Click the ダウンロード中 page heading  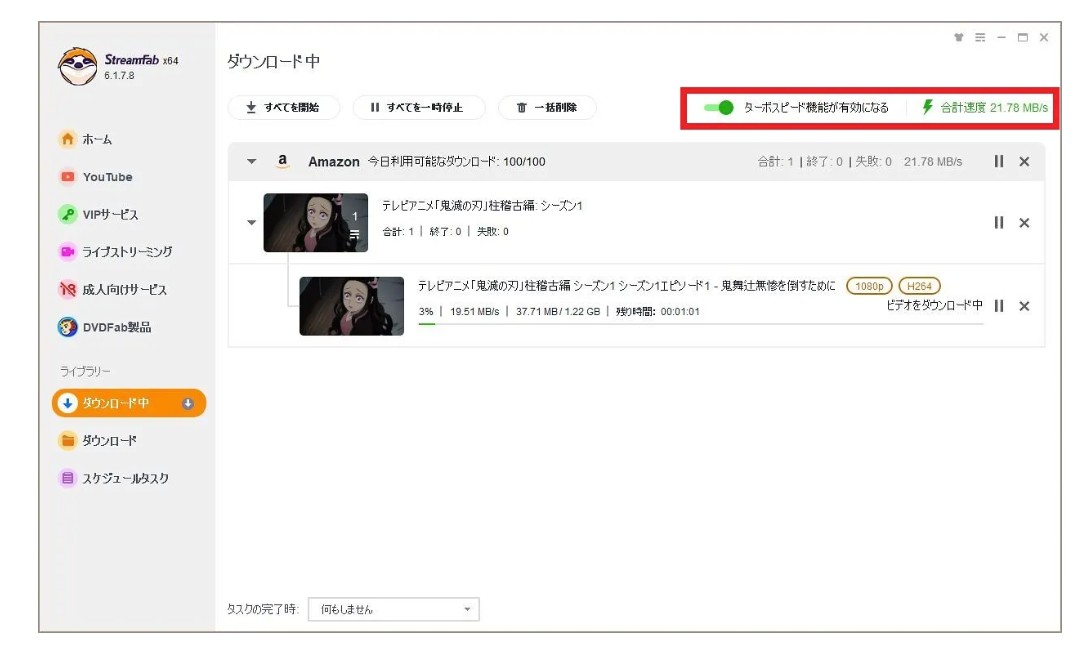[273, 61]
